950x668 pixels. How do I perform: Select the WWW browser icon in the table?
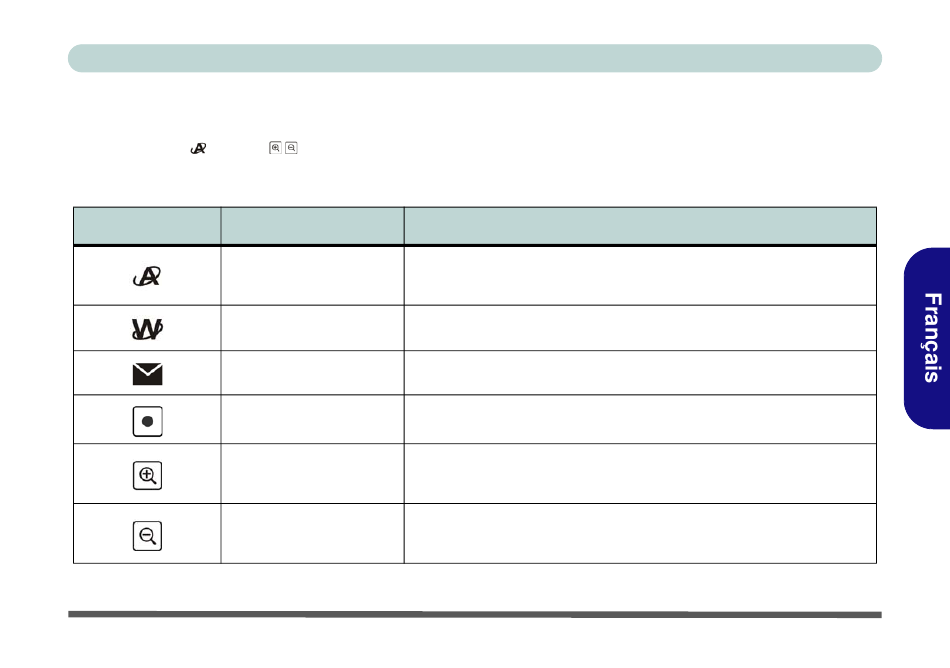pyautogui.click(x=147, y=329)
